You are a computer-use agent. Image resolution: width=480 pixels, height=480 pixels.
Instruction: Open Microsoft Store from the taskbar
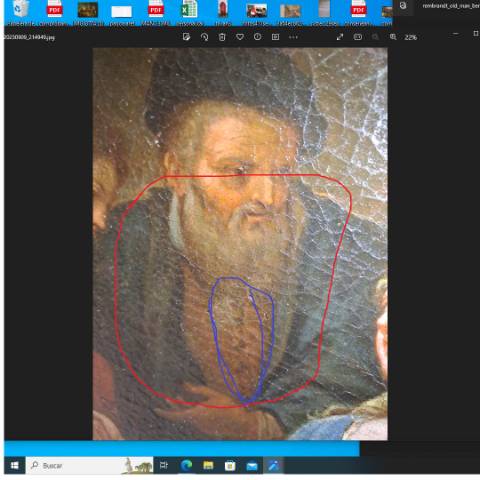coord(230,465)
